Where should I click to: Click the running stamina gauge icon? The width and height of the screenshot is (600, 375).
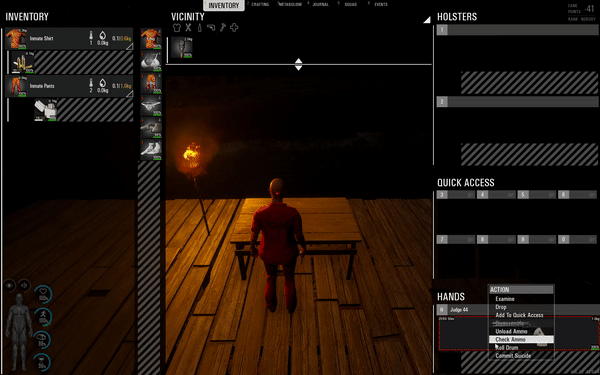[x=43, y=317]
